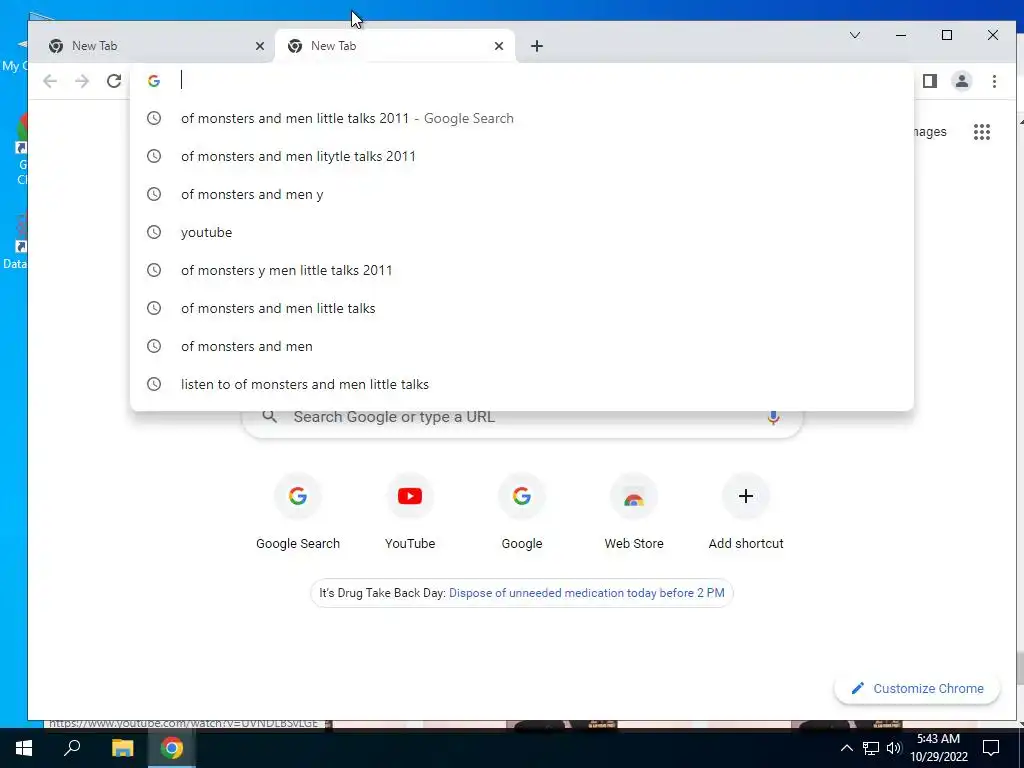Show hidden system tray icons

tap(846, 748)
